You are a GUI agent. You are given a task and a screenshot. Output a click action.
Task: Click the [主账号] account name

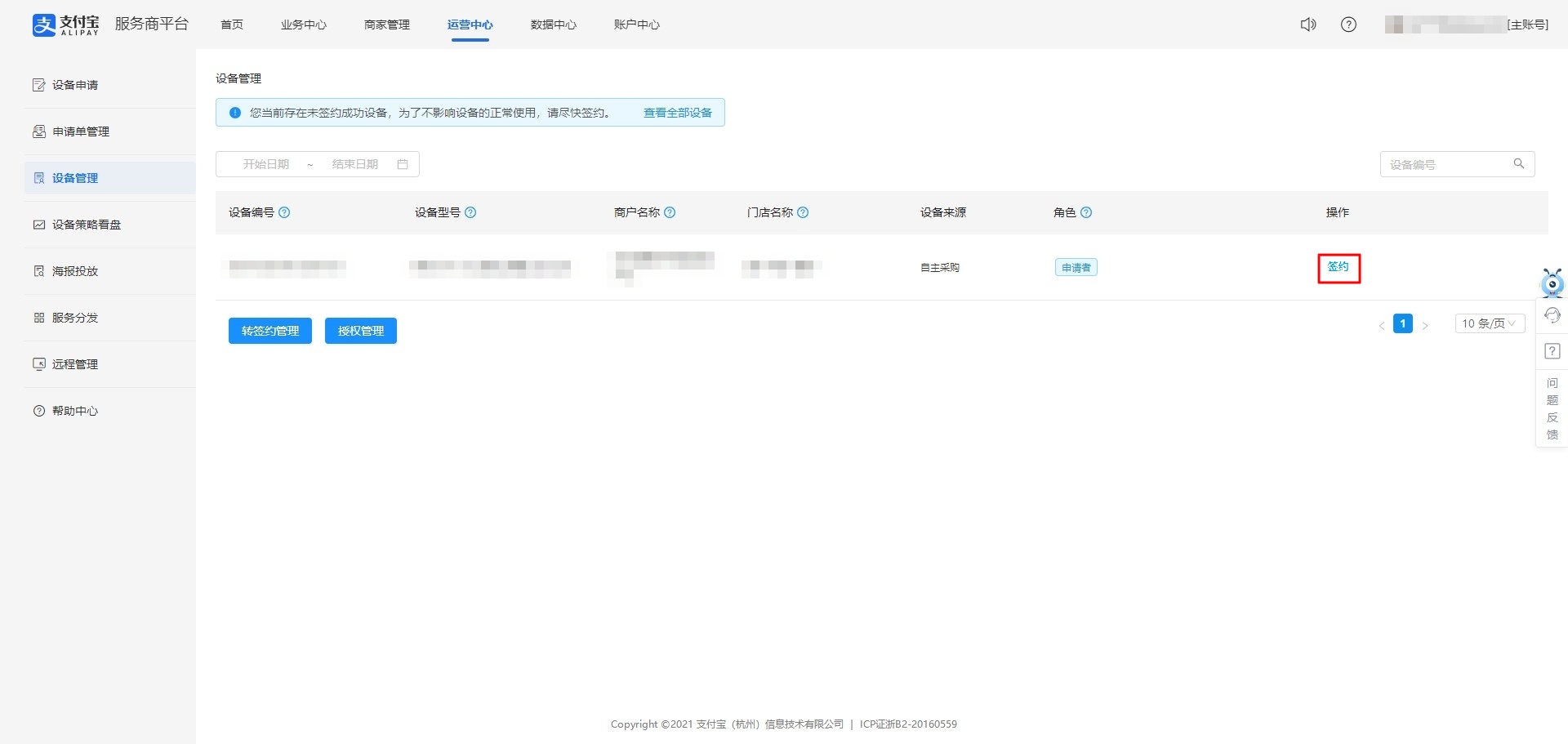pyautogui.click(x=1528, y=25)
